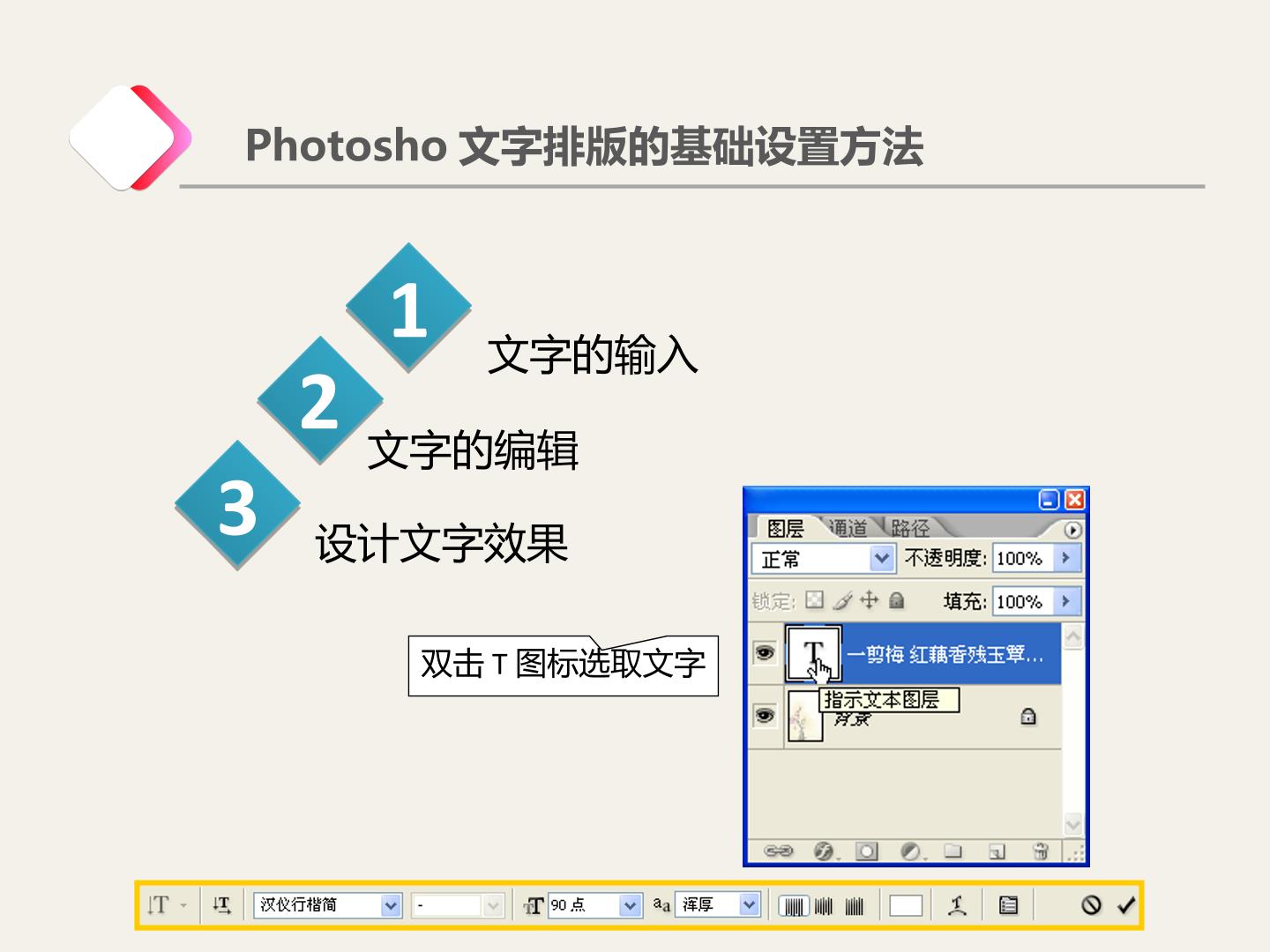Open the white text color swatch
The width and height of the screenshot is (1270, 952).
906,906
